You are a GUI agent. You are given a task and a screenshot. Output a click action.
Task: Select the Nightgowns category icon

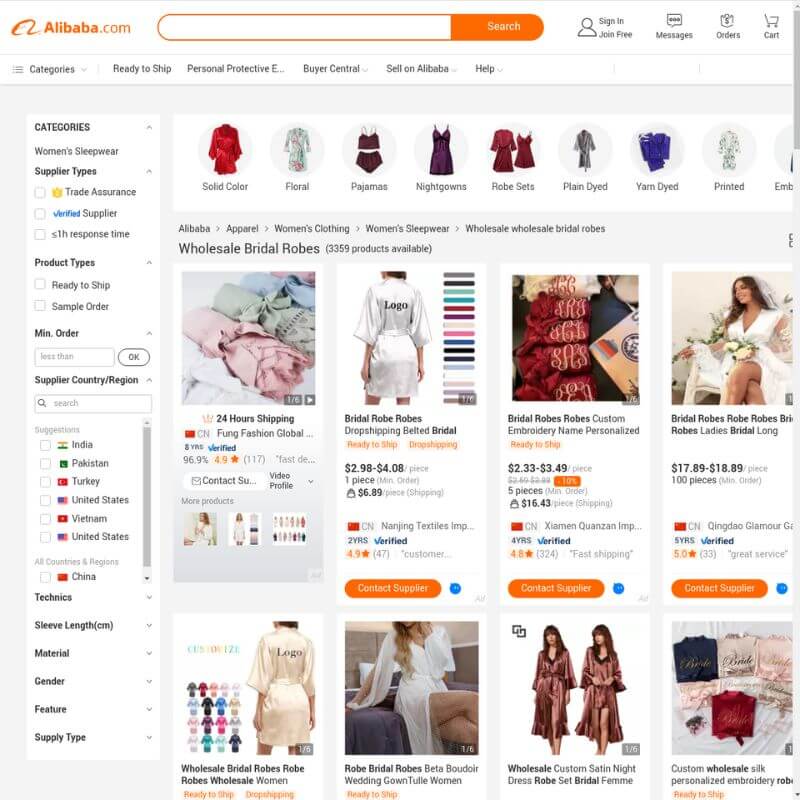click(441, 149)
